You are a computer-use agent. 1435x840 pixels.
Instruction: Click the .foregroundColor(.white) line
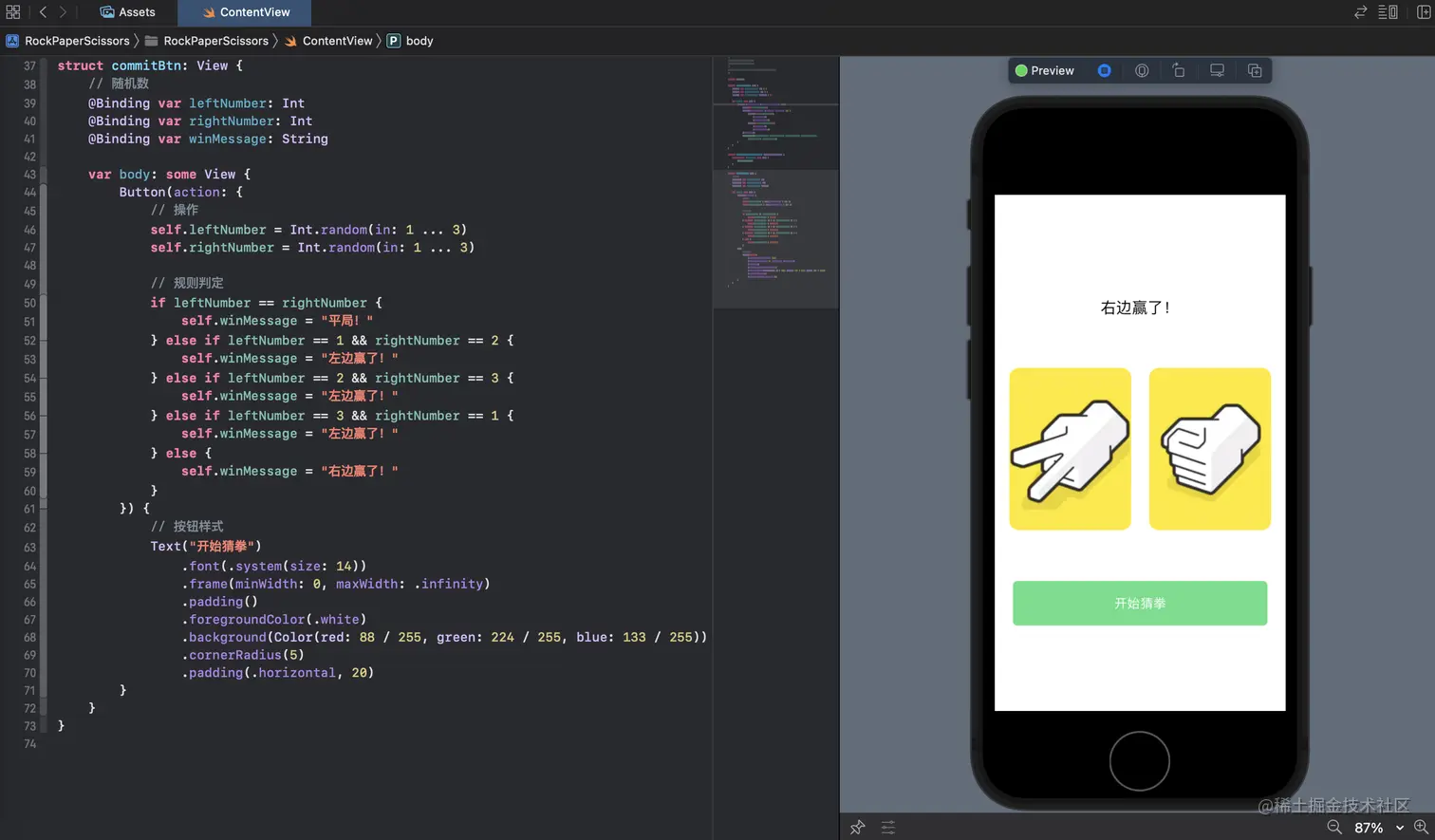273,619
